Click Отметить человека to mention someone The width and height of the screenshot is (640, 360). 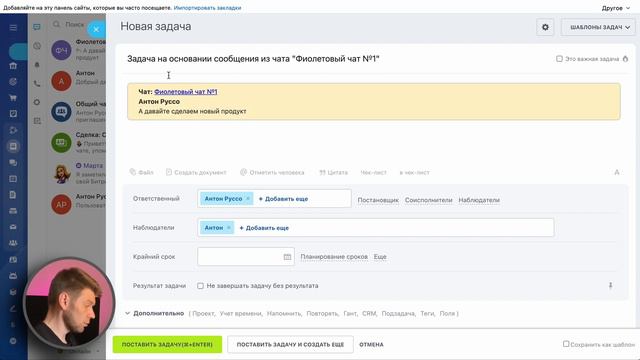[272, 172]
